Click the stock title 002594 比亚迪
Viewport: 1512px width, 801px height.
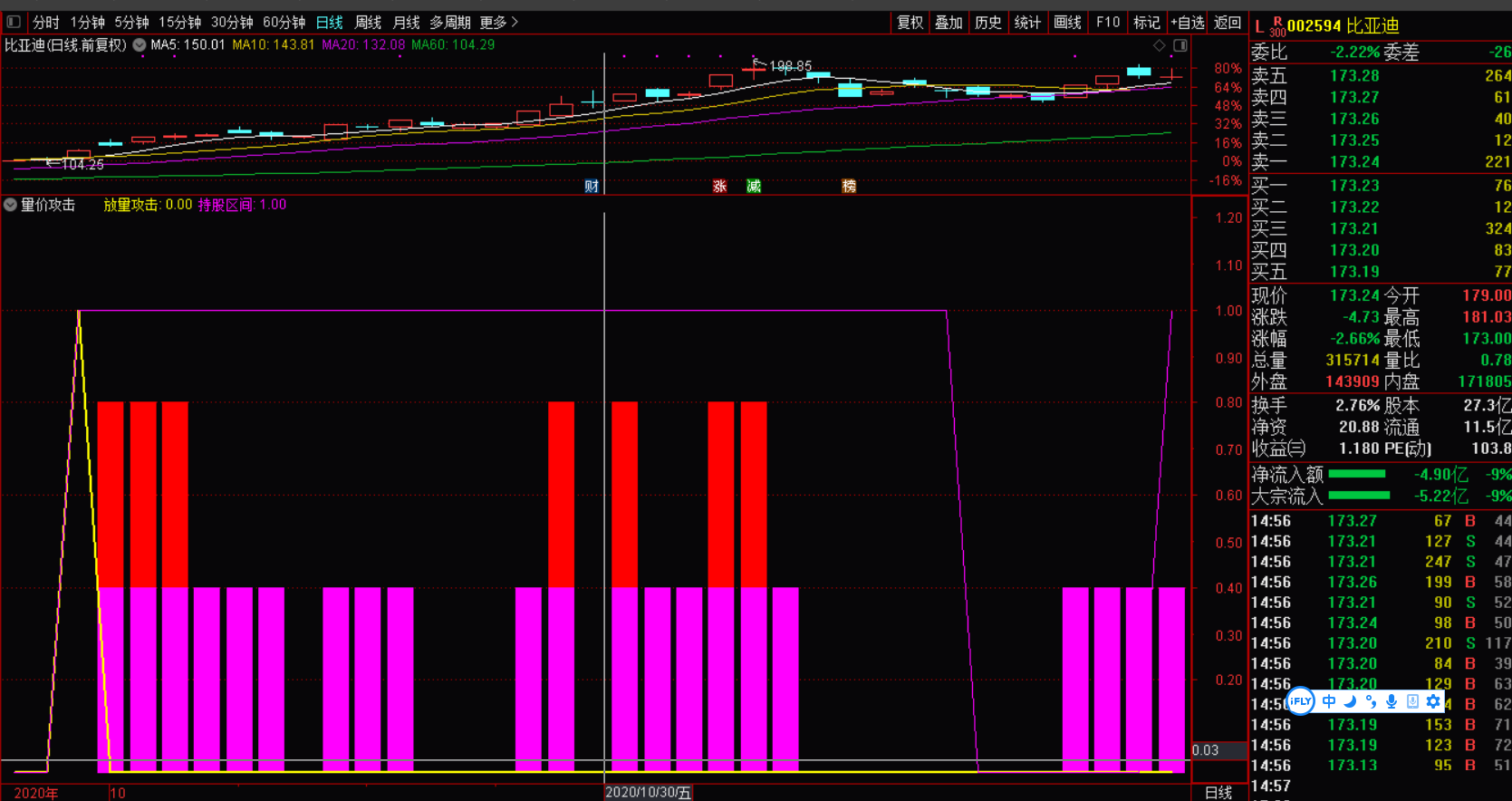[1343, 26]
